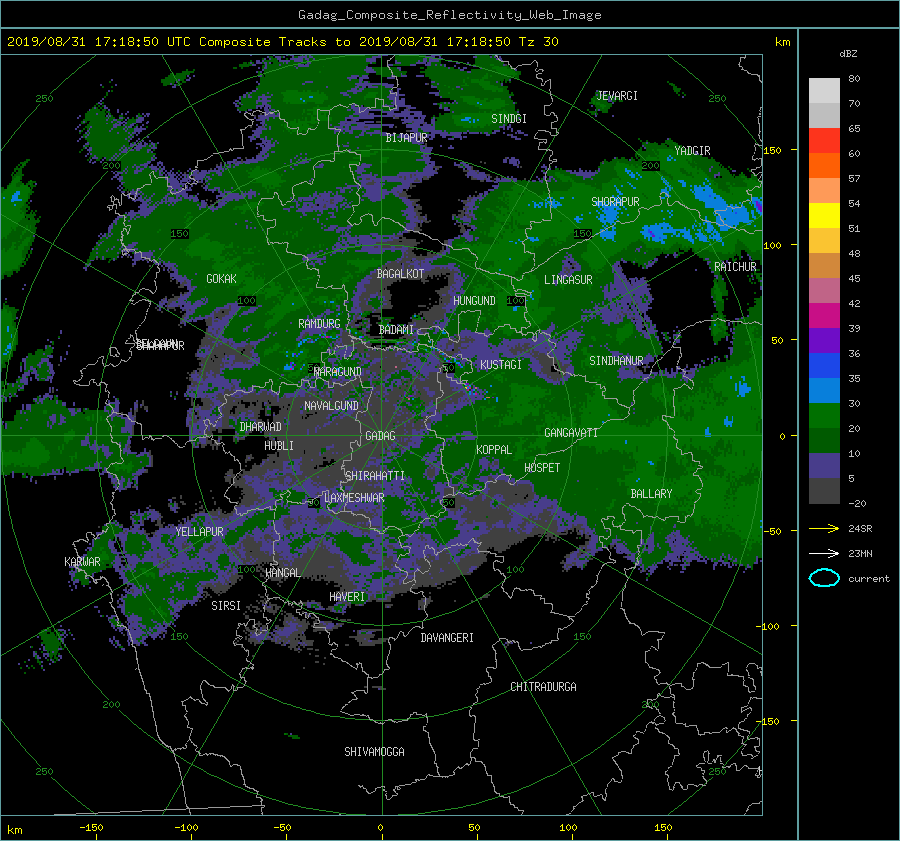Click the SIRSI city label
Image resolution: width=900 pixels, height=841 pixels.
[226, 606]
